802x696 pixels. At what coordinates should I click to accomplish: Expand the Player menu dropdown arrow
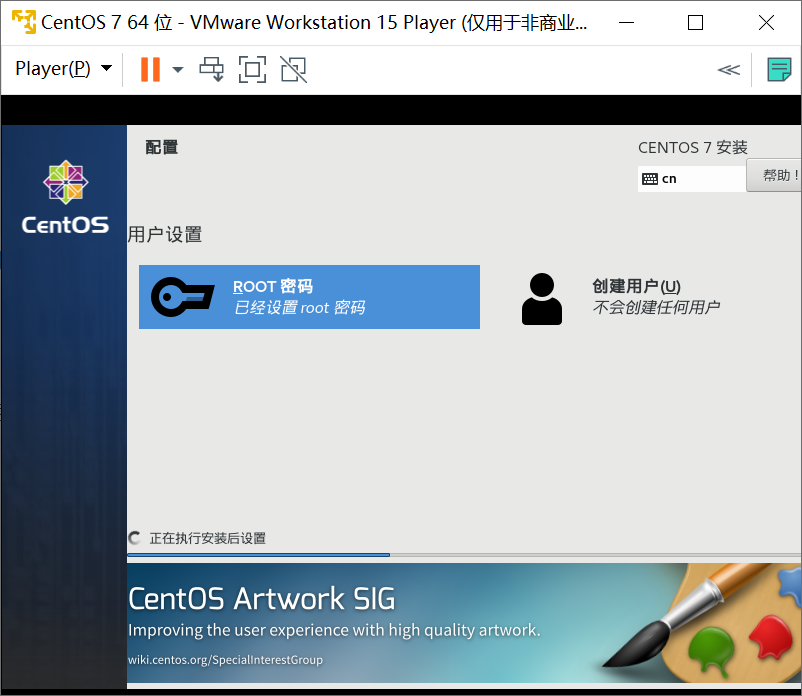(106, 68)
